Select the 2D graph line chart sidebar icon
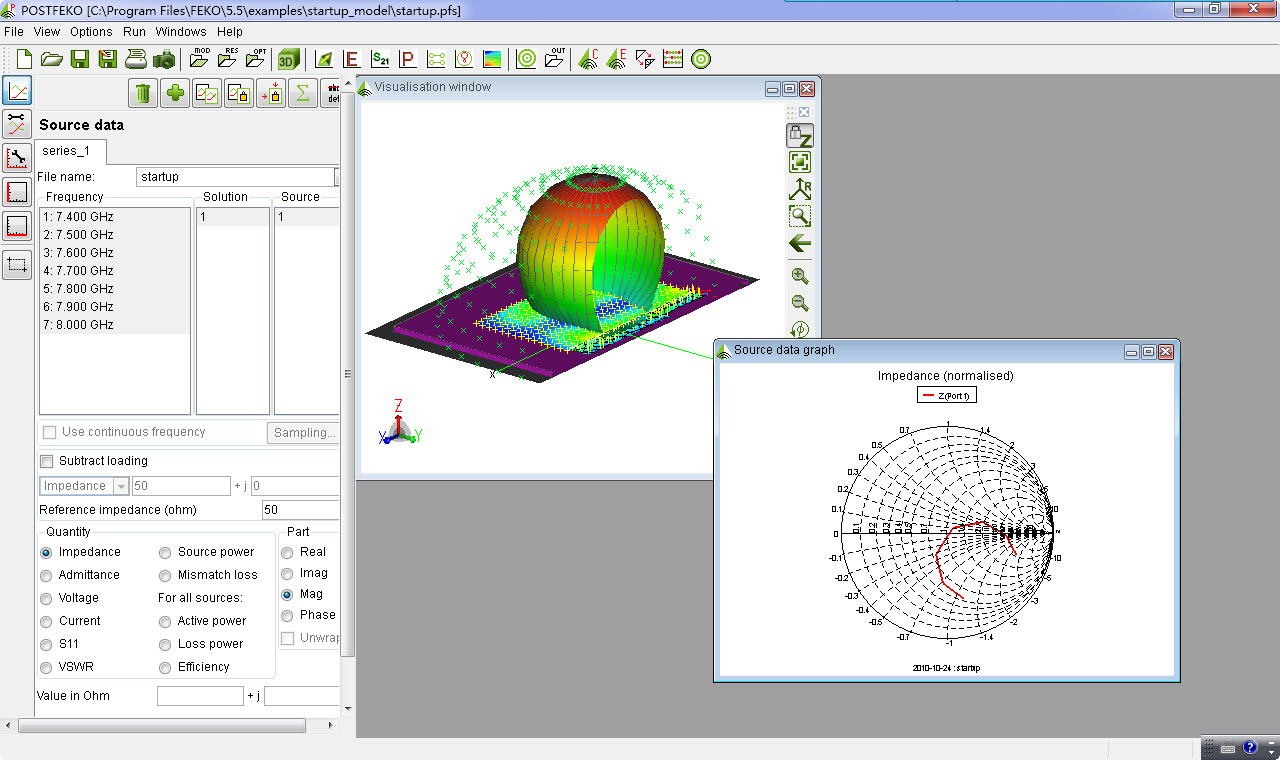This screenshot has height=760, width=1280. coord(17,91)
